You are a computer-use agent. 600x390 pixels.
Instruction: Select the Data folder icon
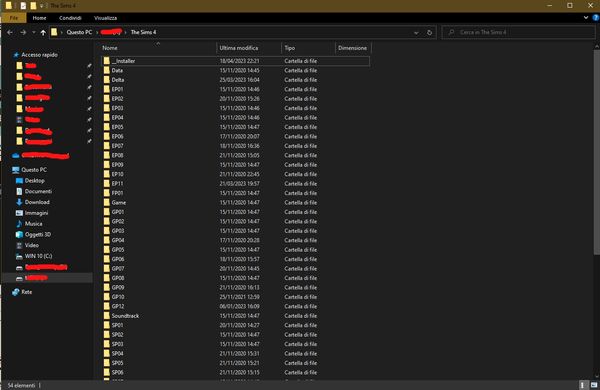tap(107, 70)
